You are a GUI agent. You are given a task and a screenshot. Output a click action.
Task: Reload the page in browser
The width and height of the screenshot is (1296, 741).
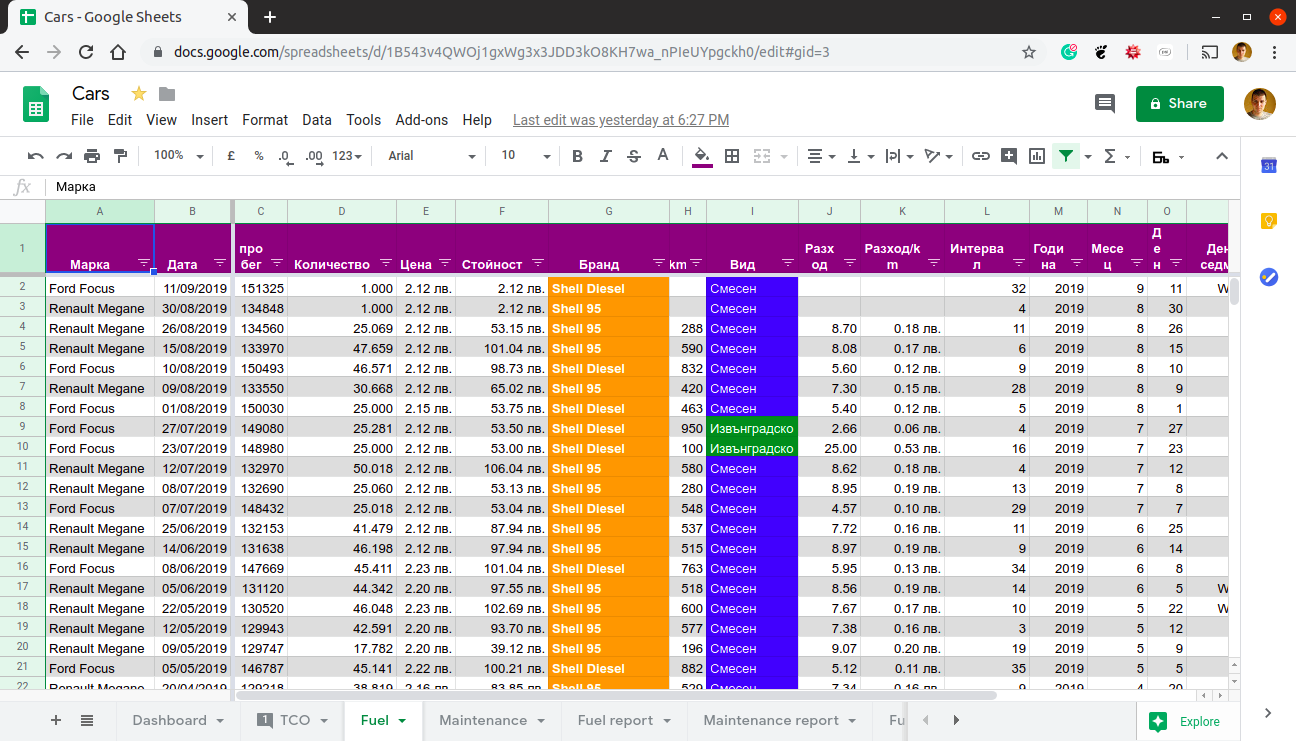pyautogui.click(x=86, y=52)
